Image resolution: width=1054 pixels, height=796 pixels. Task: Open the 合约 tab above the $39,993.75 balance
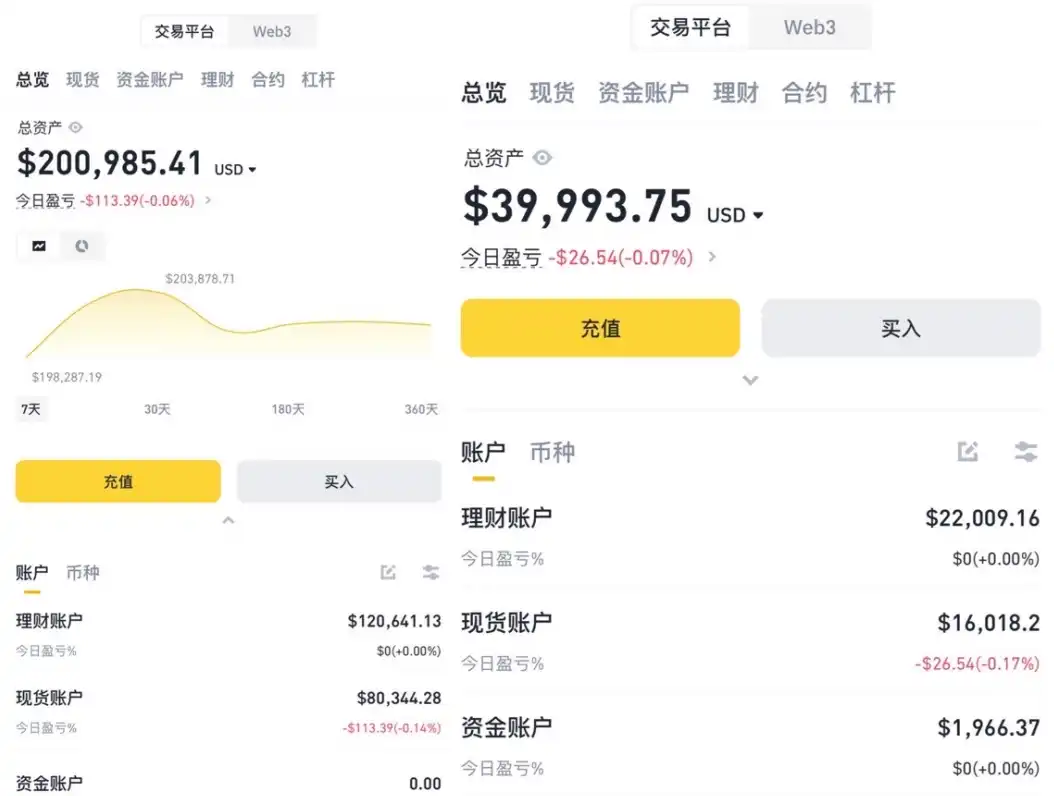pyautogui.click(x=804, y=93)
